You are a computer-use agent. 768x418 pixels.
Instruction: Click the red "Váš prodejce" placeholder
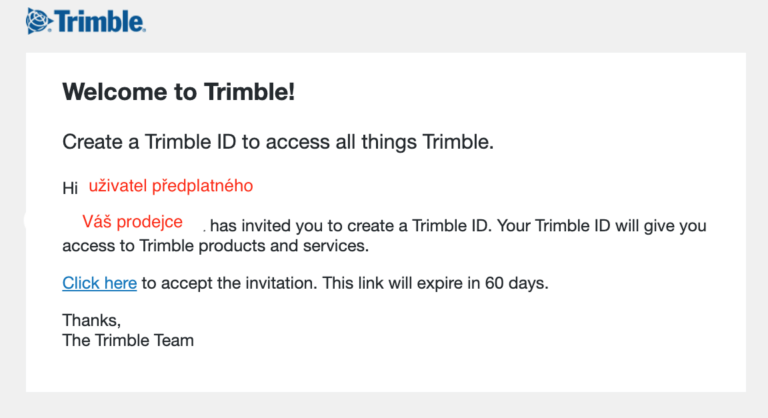(x=132, y=222)
